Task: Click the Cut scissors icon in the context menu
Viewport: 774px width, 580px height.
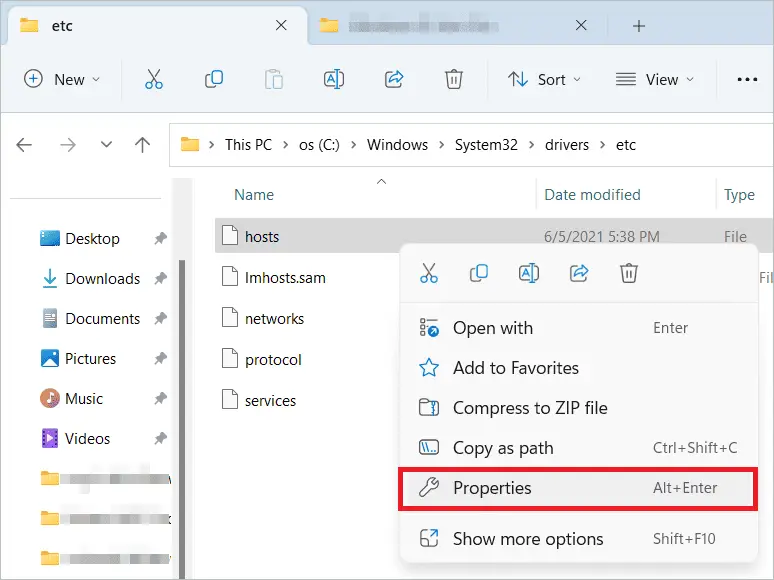Action: [429, 272]
